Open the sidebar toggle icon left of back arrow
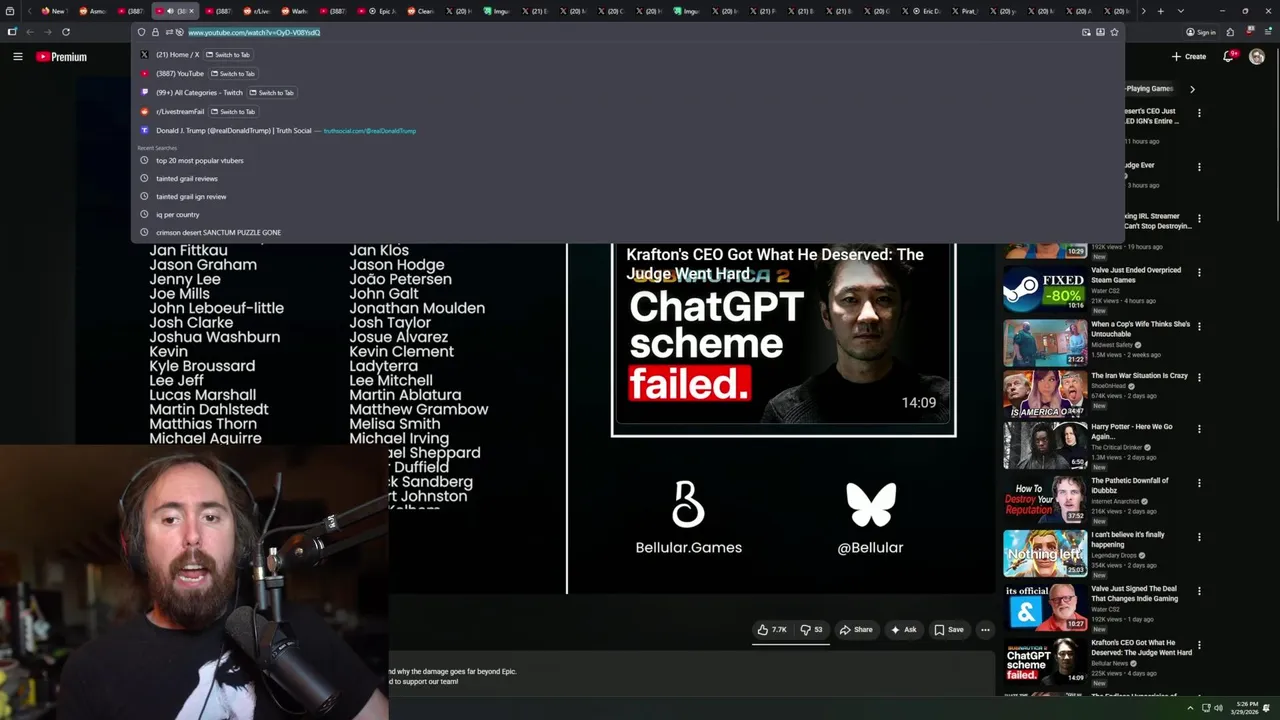Screen dimensions: 1280x720 point(12,32)
